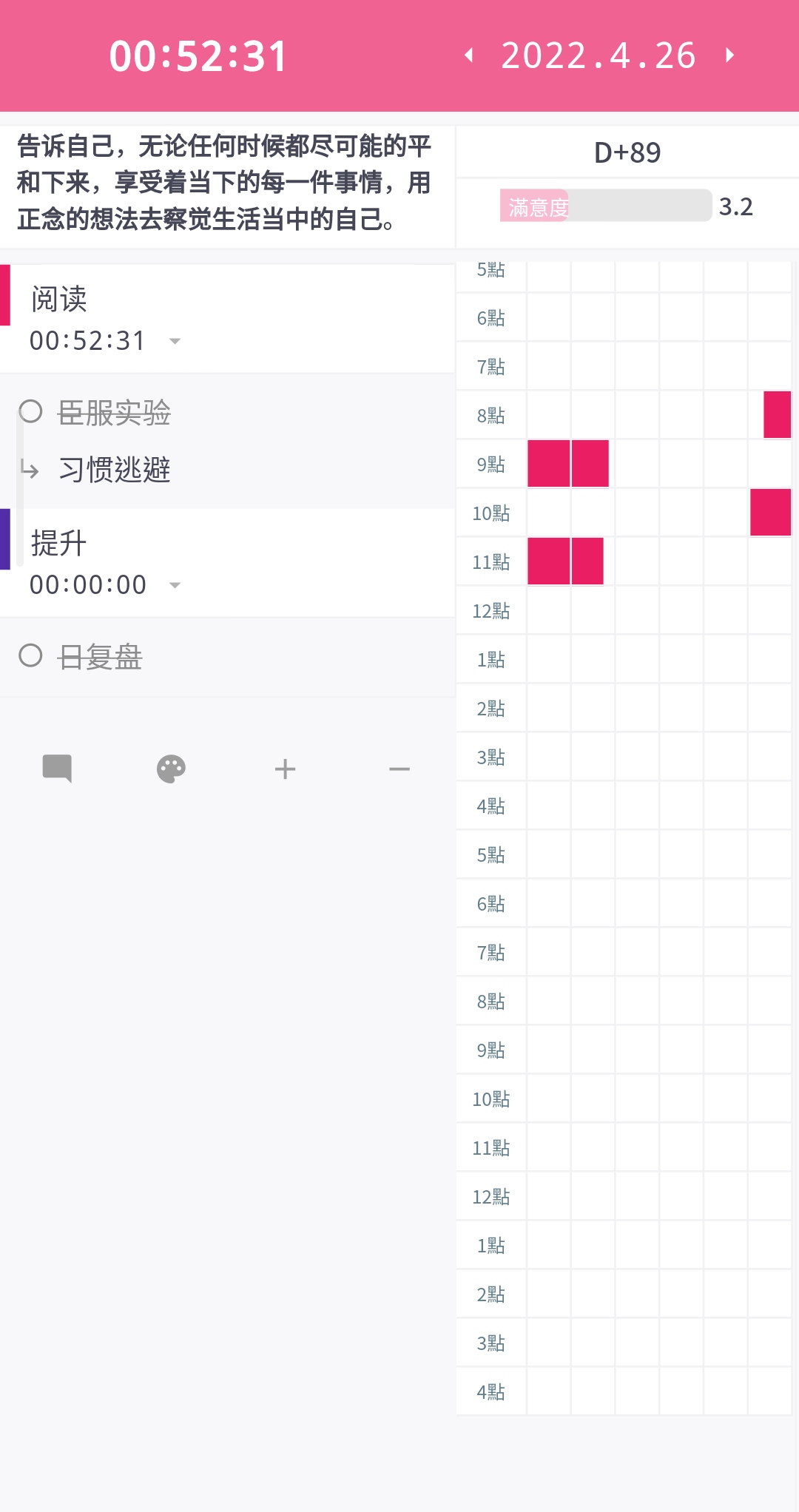Check off the 臣服实验 task circle

click(x=30, y=411)
